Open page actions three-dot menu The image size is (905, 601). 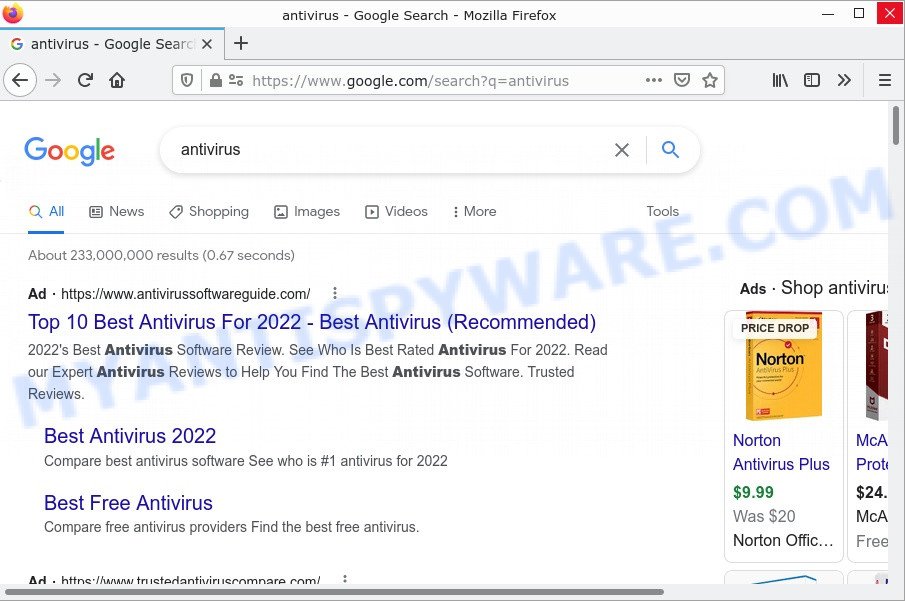pyautogui.click(x=654, y=80)
